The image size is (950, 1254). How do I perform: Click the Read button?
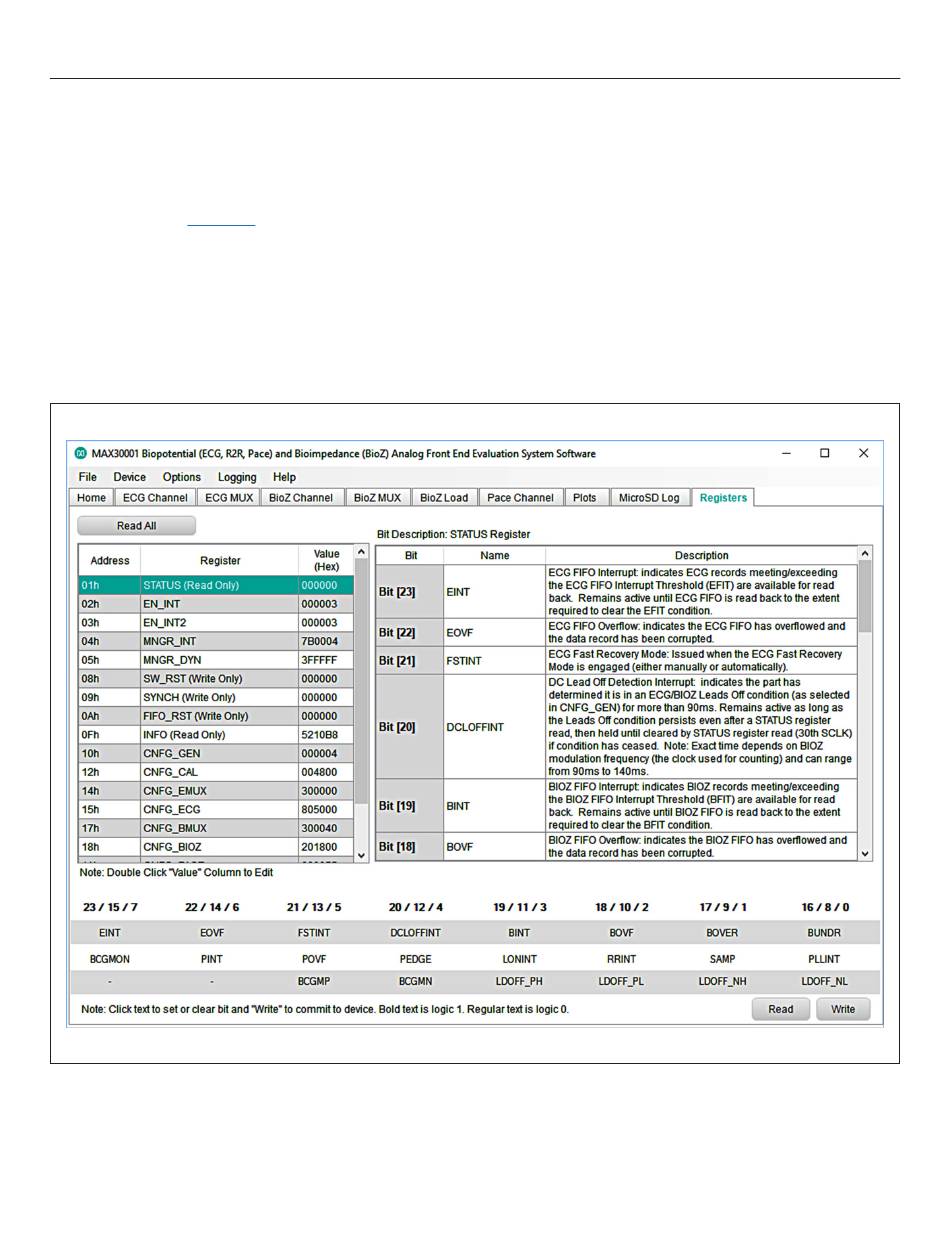(x=781, y=1009)
